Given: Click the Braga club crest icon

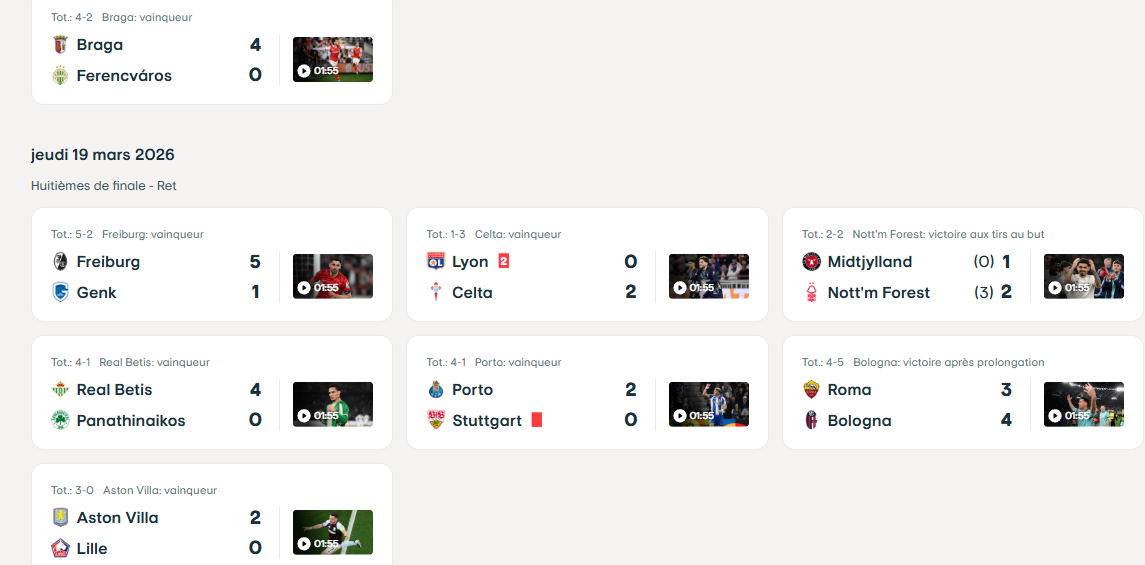Looking at the screenshot, I should [x=60, y=45].
